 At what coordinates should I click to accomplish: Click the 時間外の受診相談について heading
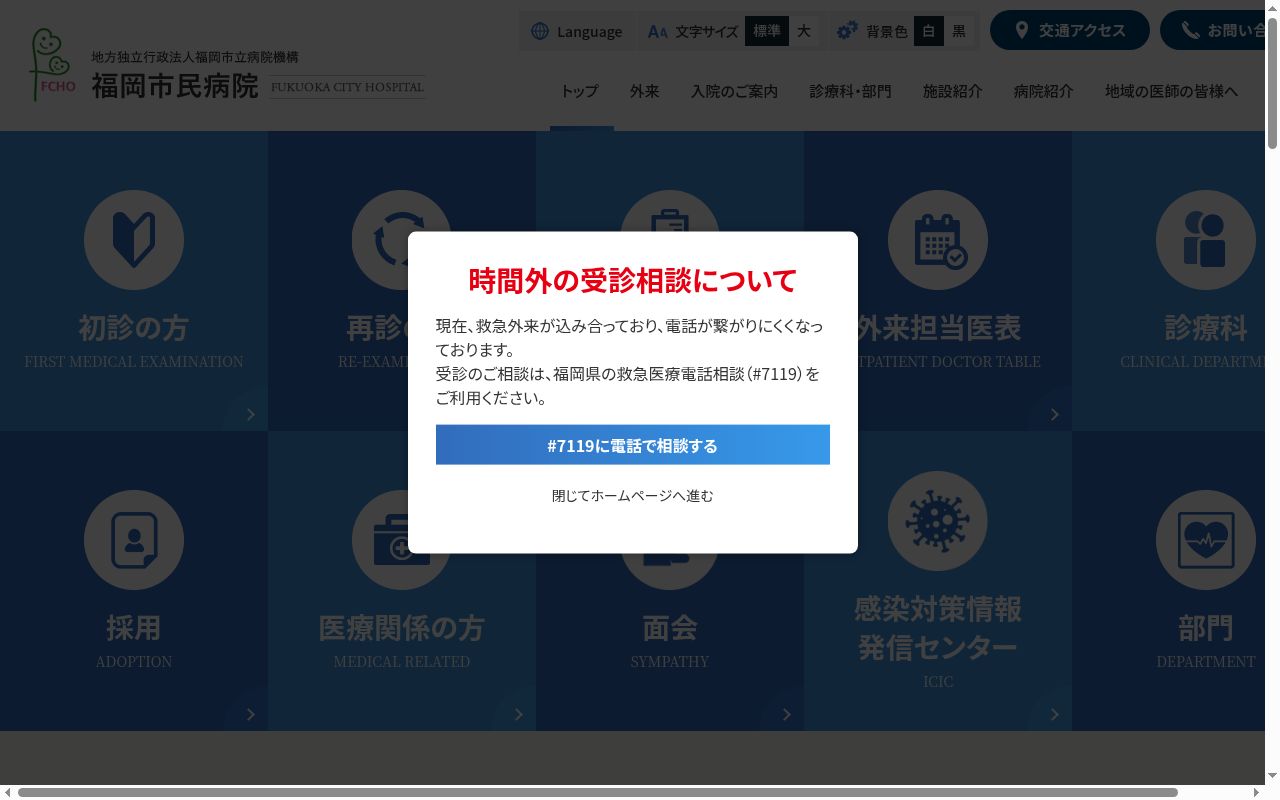[633, 280]
